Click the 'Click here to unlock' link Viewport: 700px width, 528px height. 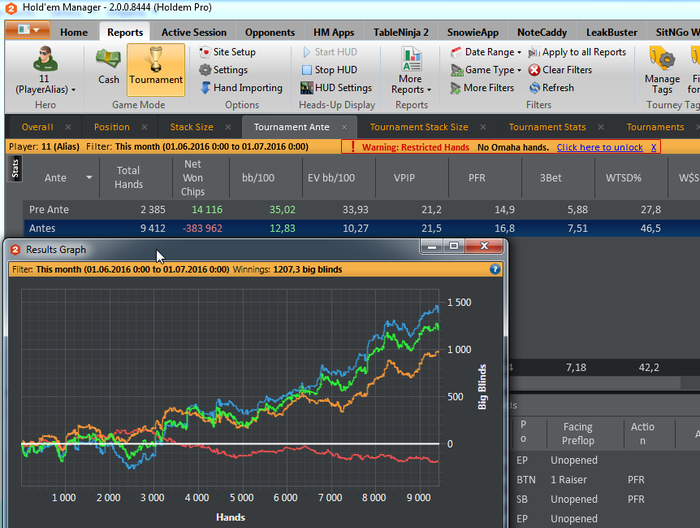[600, 147]
